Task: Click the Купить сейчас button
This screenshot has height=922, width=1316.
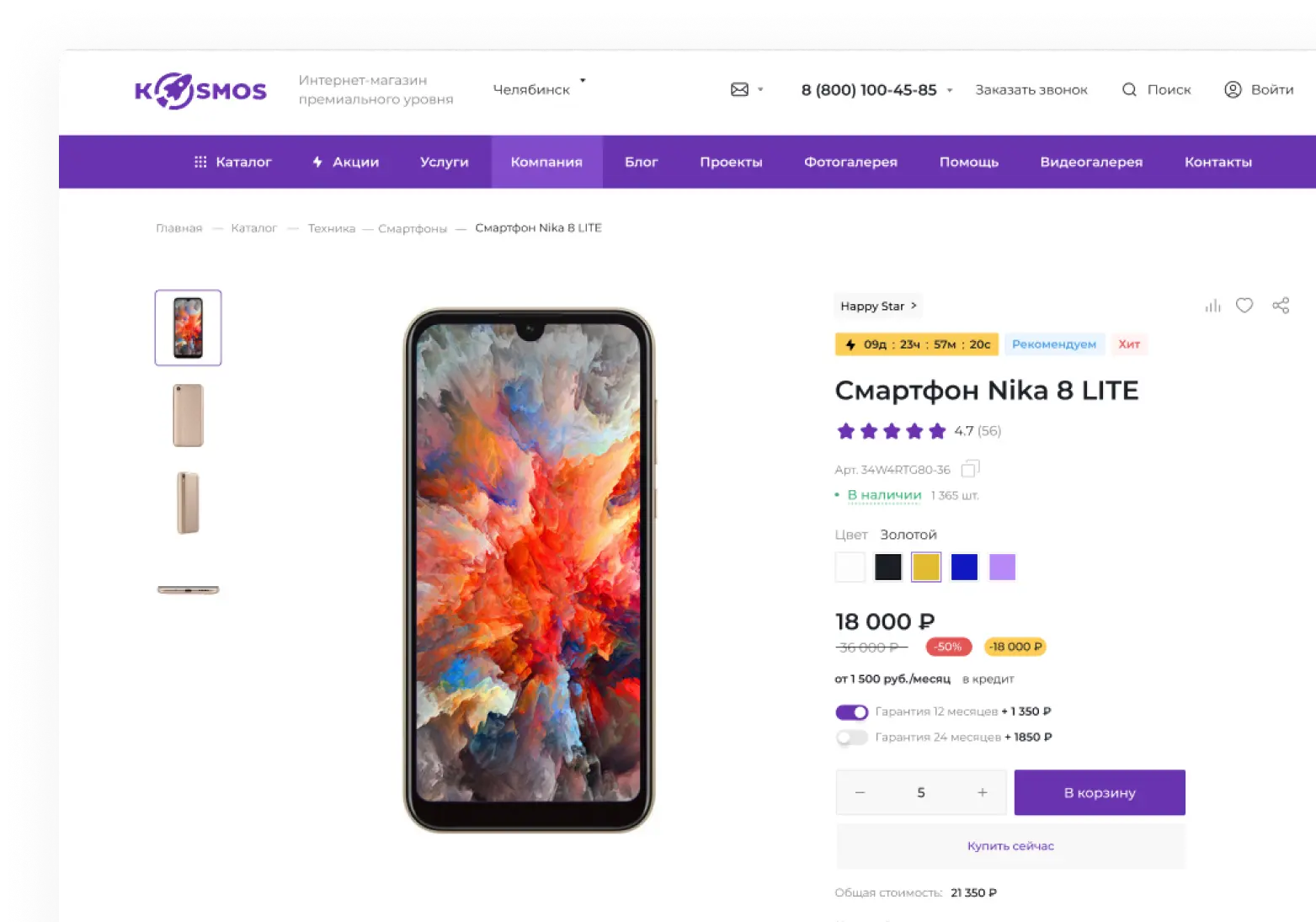Action: click(x=1010, y=846)
